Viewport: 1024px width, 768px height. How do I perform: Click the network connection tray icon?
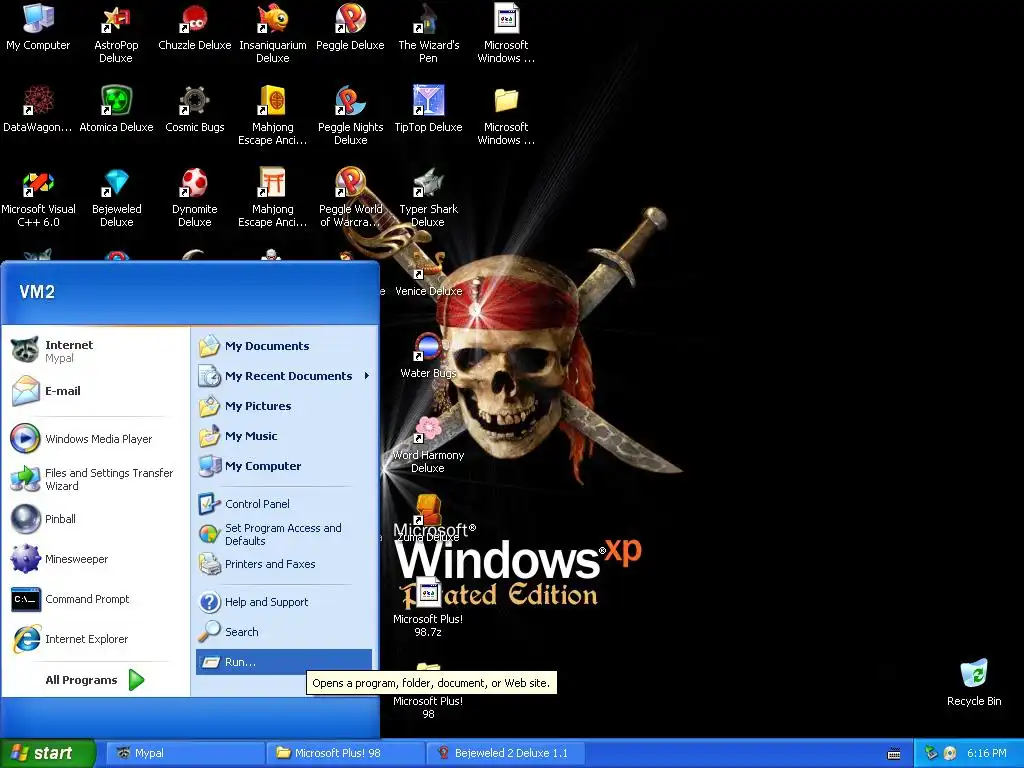[x=931, y=753]
